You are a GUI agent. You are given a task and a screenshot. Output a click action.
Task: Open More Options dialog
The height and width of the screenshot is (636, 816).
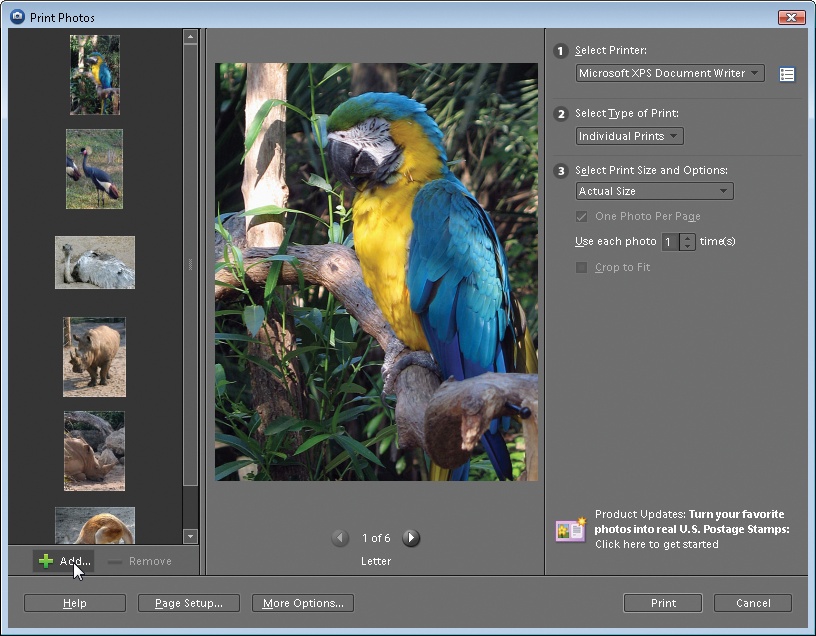(302, 603)
